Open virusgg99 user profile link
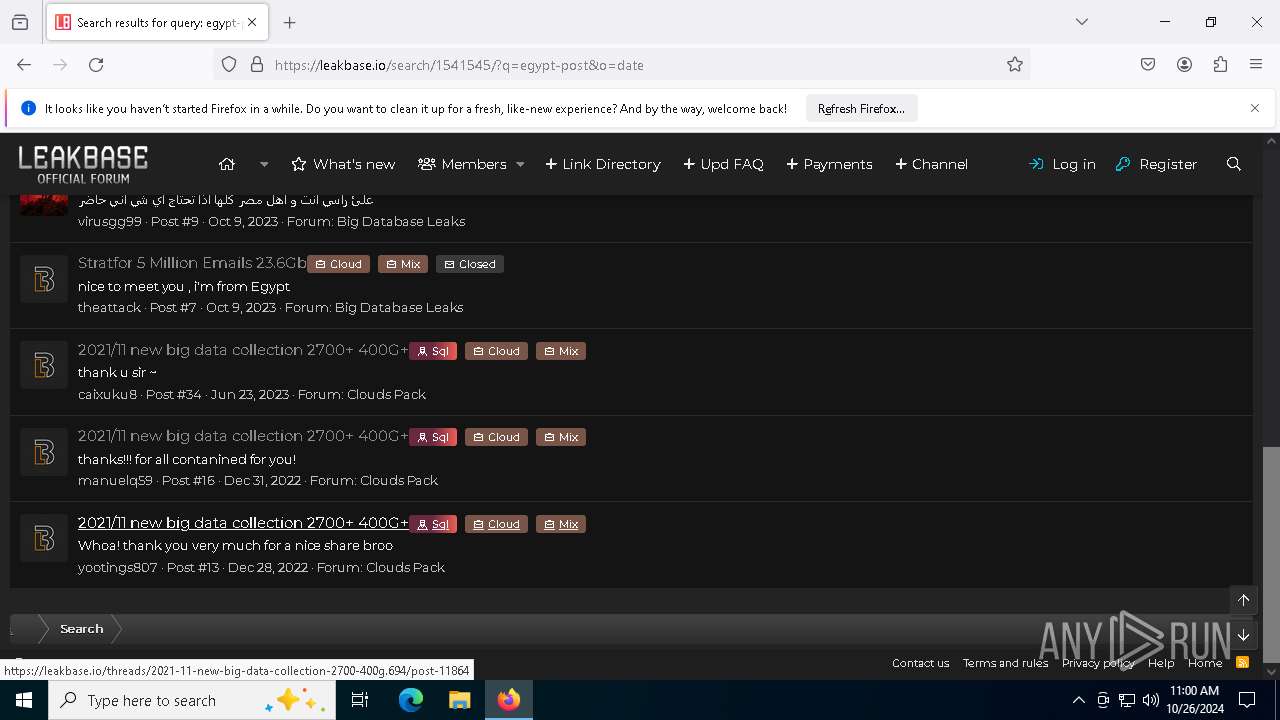1280x720 pixels. [x=110, y=221]
